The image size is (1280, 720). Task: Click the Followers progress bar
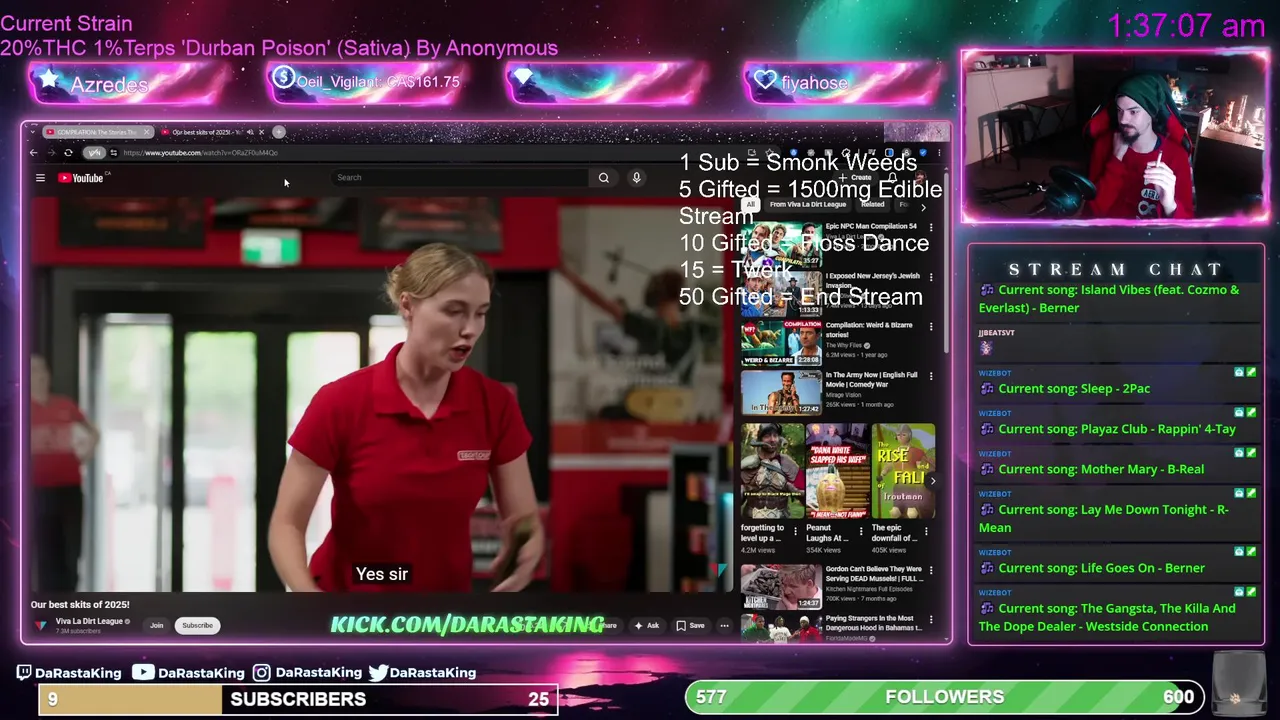(944, 697)
